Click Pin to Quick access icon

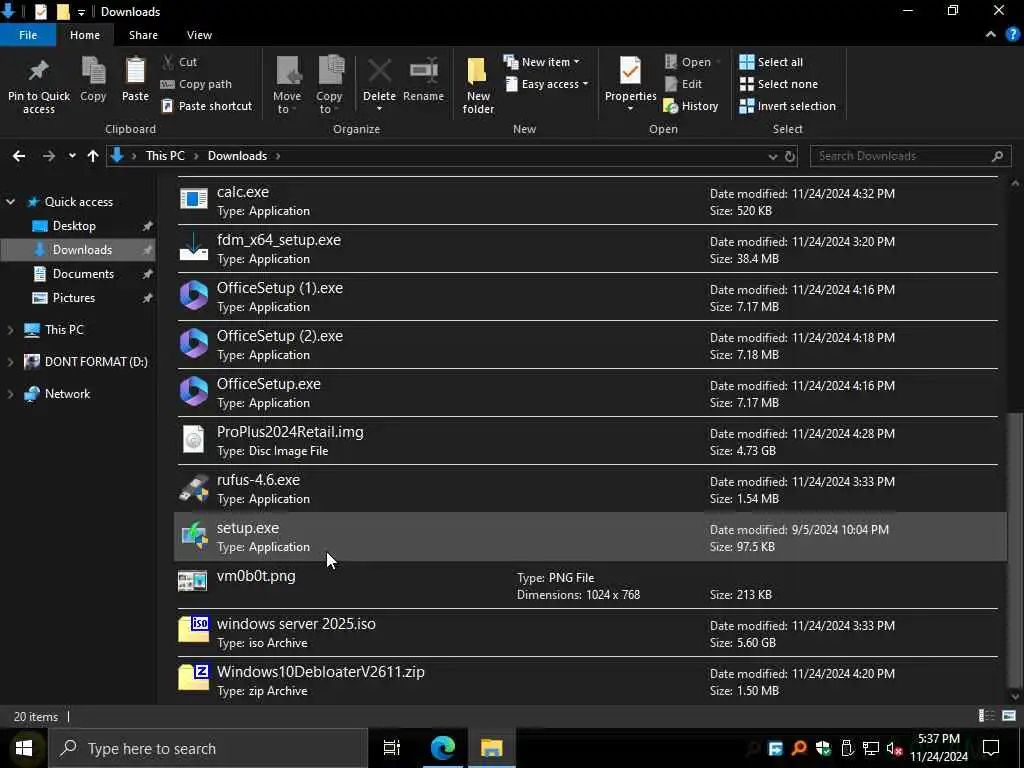39,71
